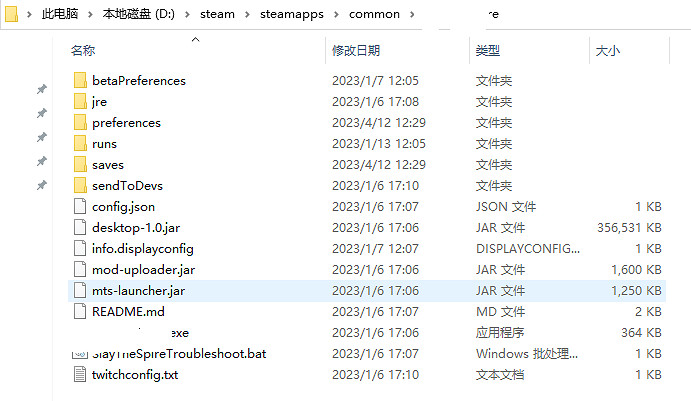Navigate to 此电脑 in address bar
Image resolution: width=691 pixels, height=401 pixels.
63,15
